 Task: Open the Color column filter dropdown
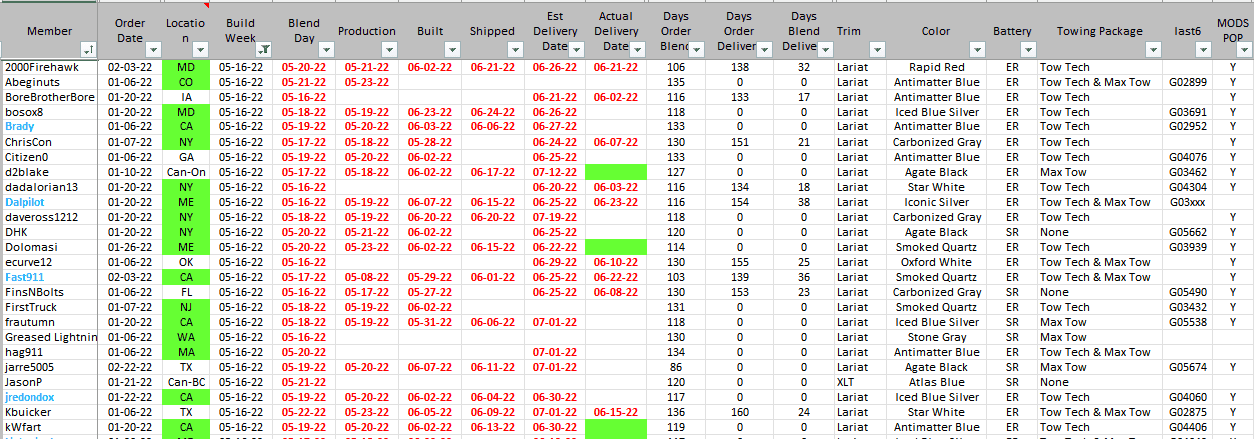point(978,49)
